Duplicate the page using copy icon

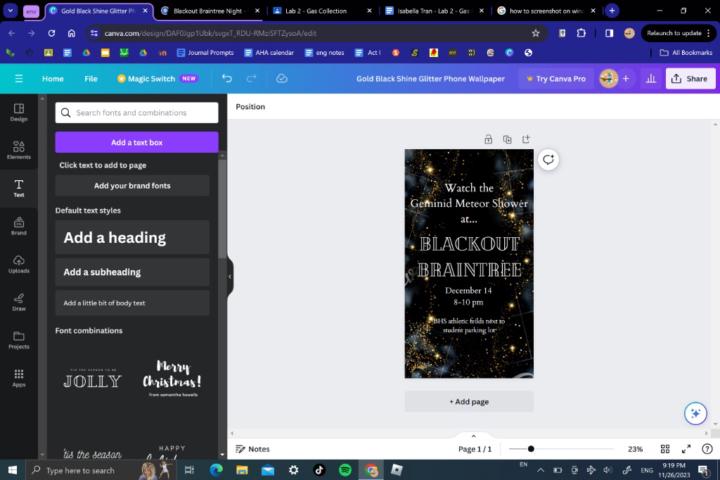(507, 139)
